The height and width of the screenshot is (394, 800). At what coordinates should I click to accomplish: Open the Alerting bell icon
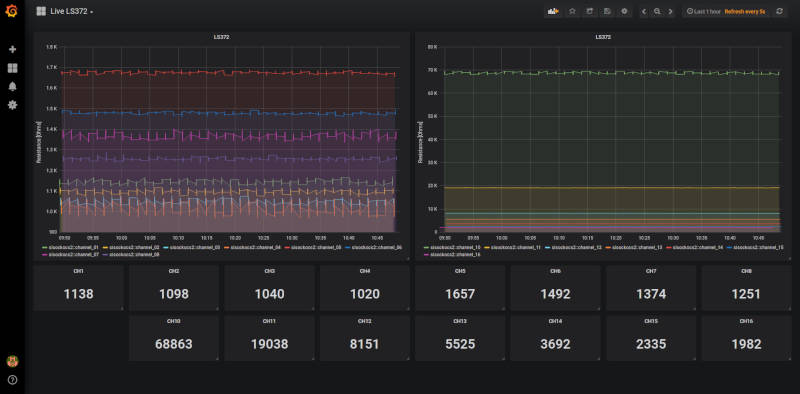point(13,86)
